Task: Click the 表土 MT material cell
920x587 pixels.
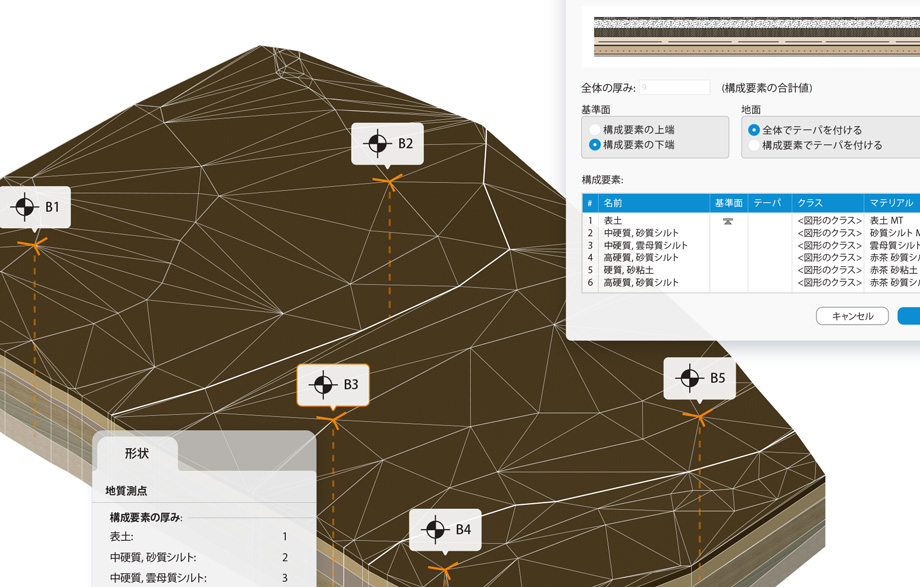Action: click(887, 221)
